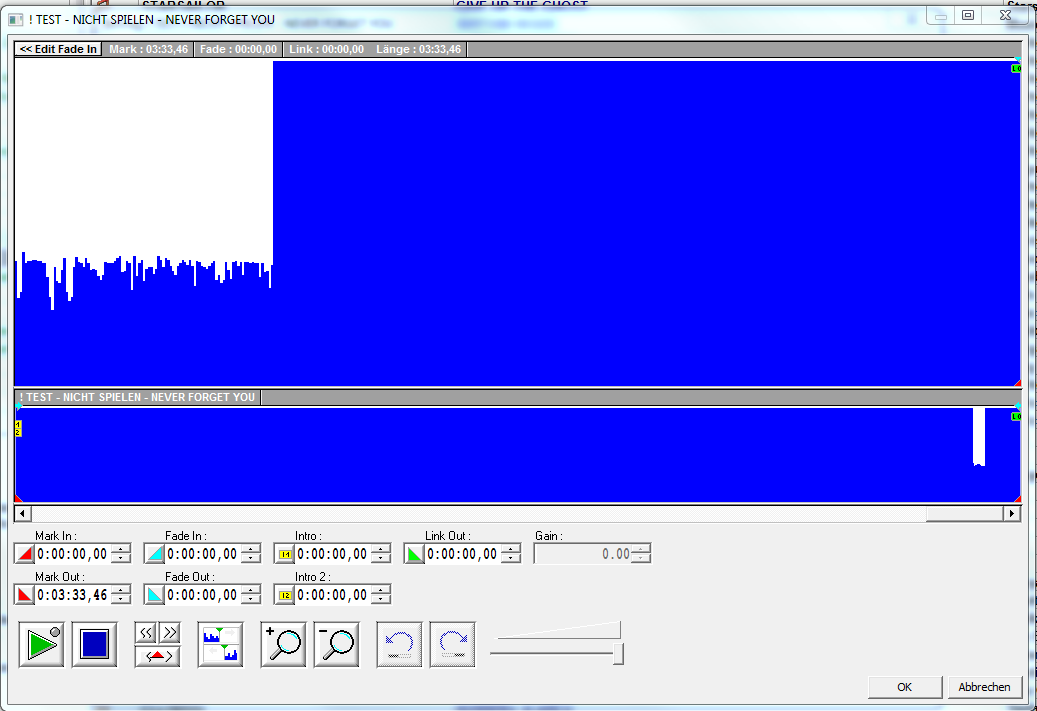Click the red Mark In set icon
The width and height of the screenshot is (1037, 711).
click(x=25, y=554)
